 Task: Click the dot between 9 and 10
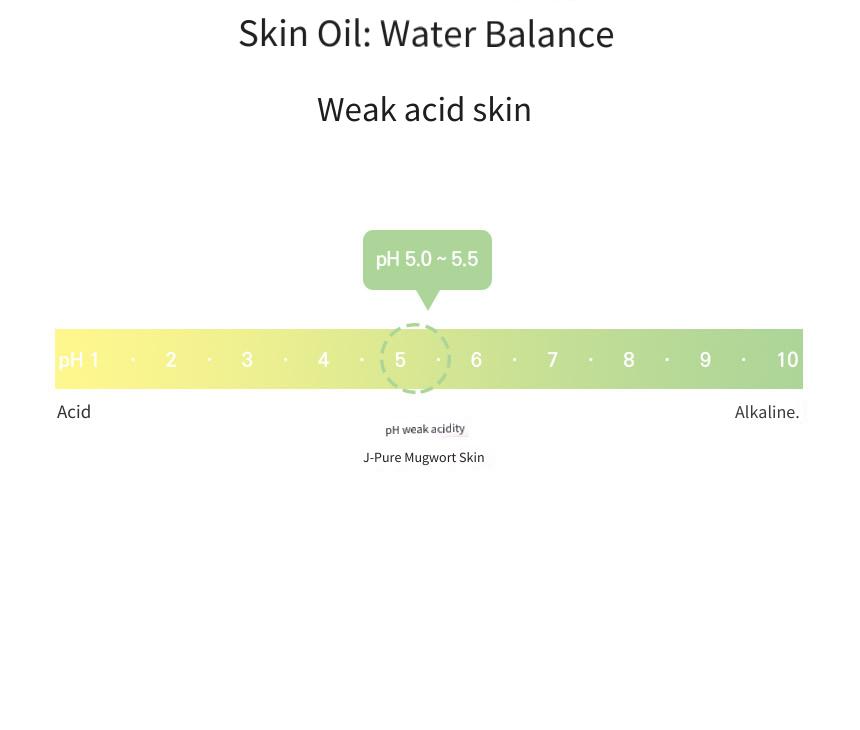click(x=744, y=360)
